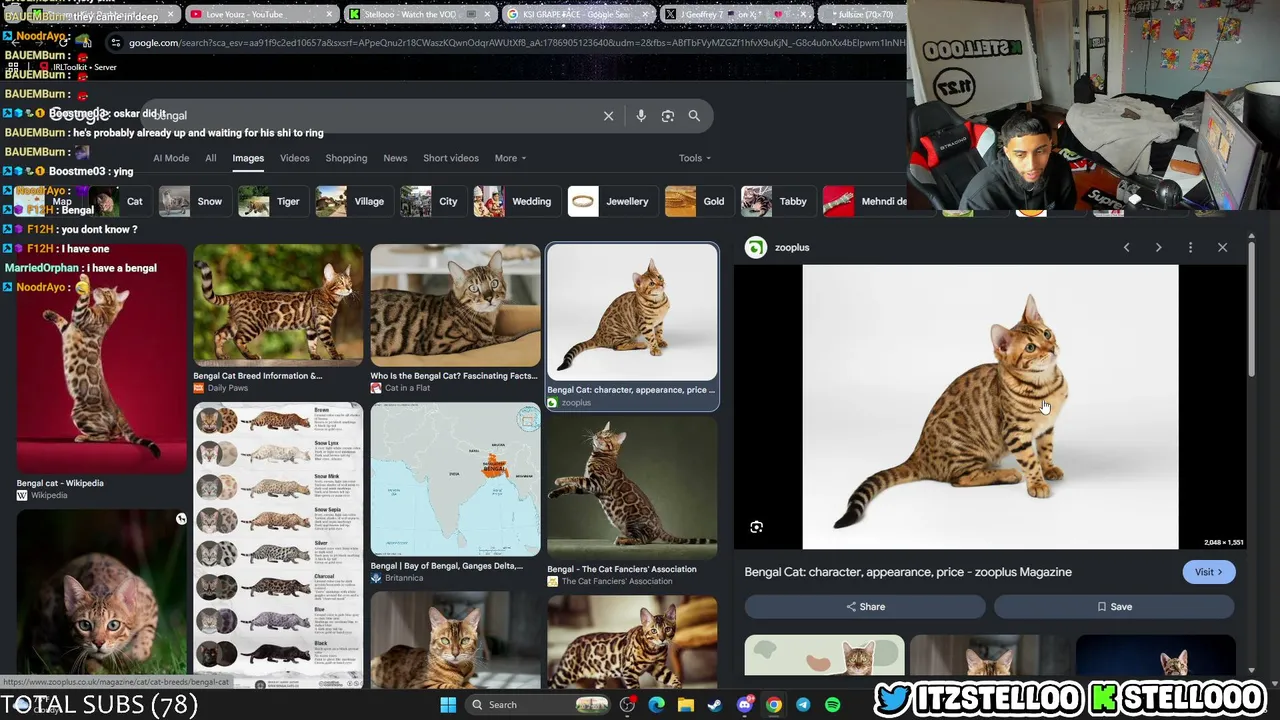
Task: Switch to the News results tab
Action: click(x=395, y=158)
